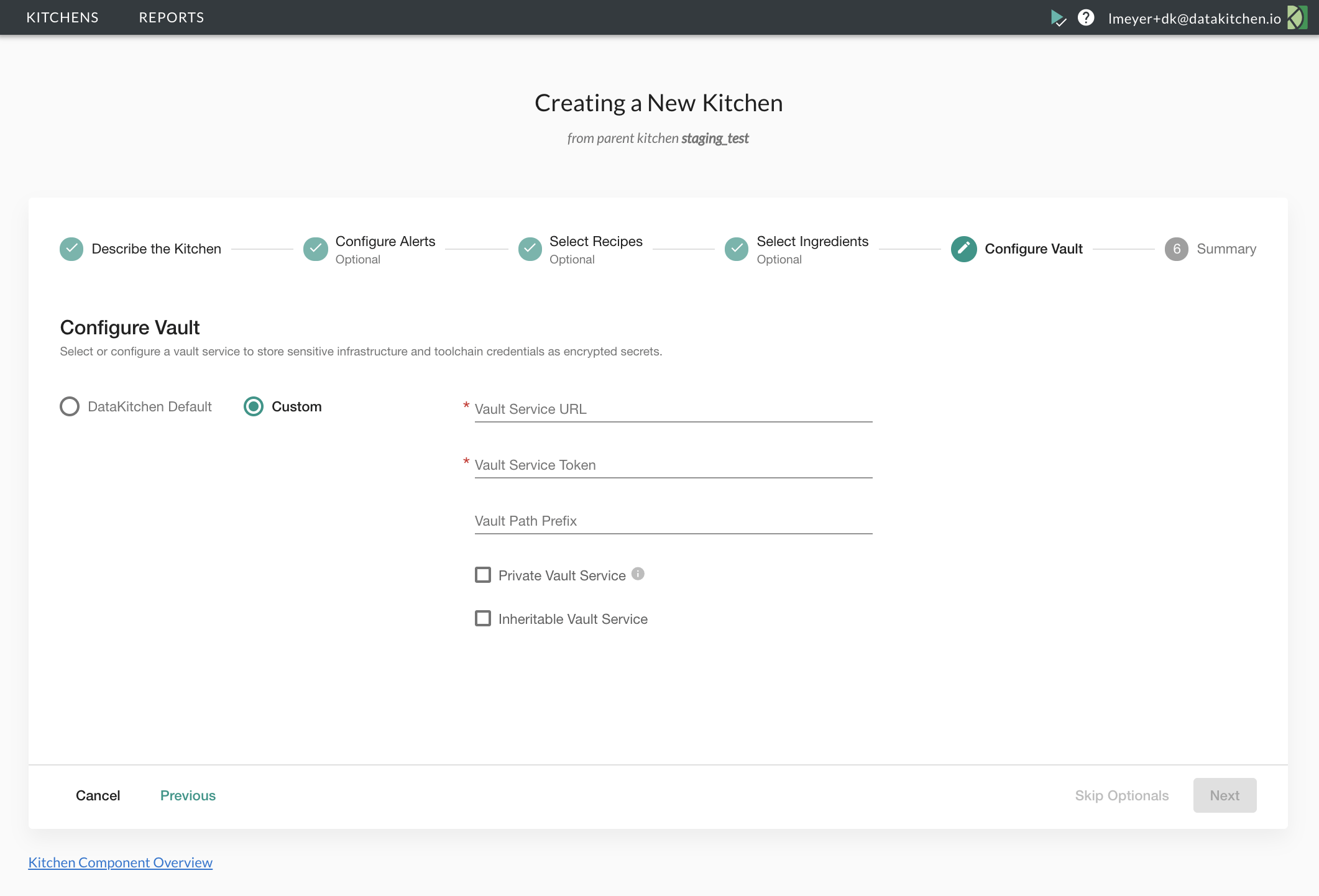This screenshot has height=896, width=1319.
Task: Enable the Private Vault Service checkbox
Action: 483,575
